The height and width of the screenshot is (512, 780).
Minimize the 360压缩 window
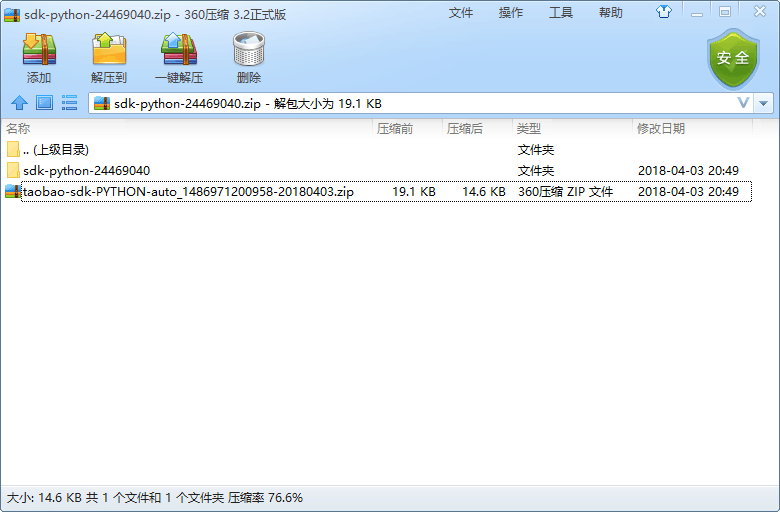tap(697, 12)
